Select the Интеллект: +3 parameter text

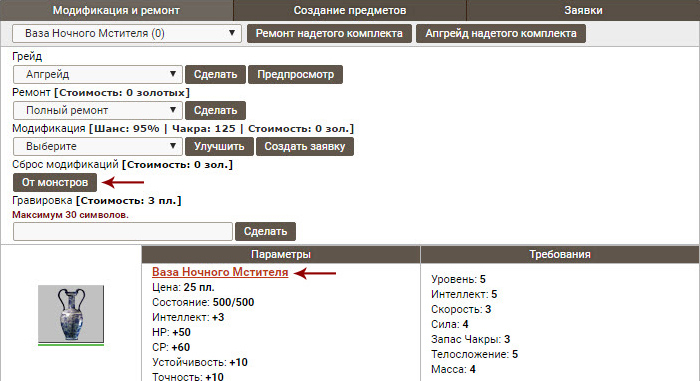point(188,318)
